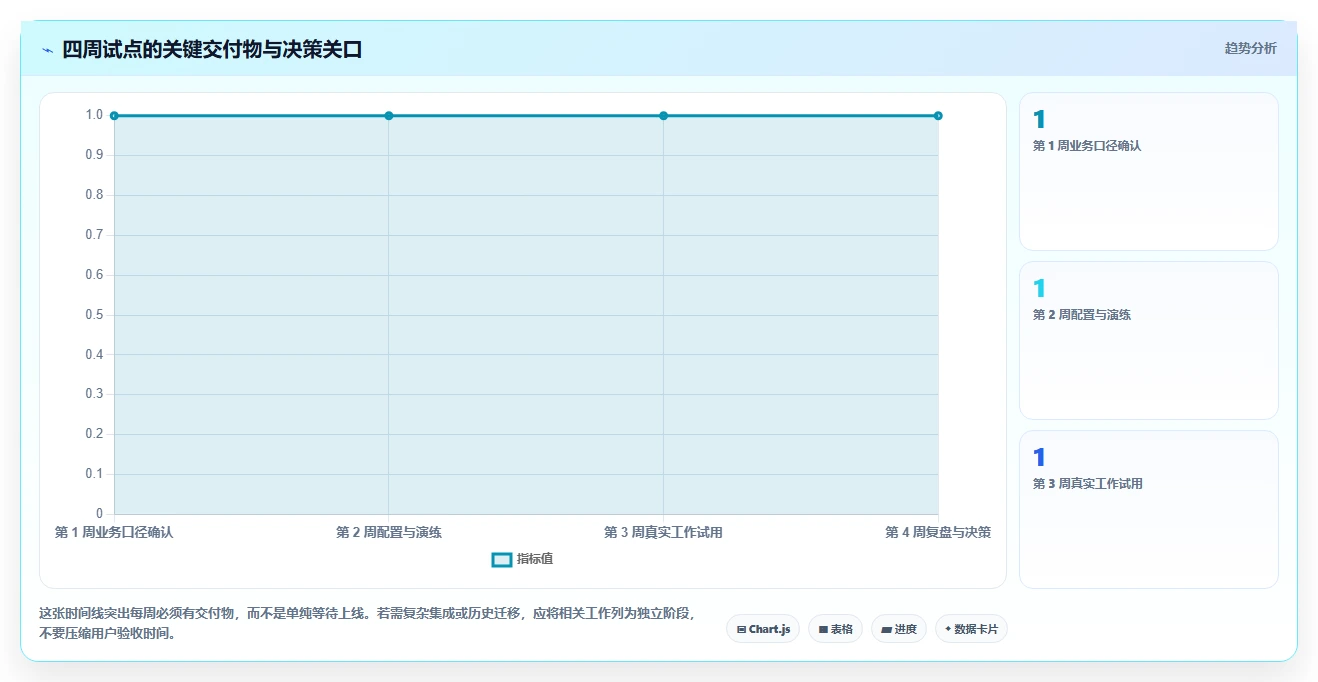This screenshot has width=1318, height=682.
Task: Open the 第 2 周配置与演练 data card
Action: point(1148,340)
